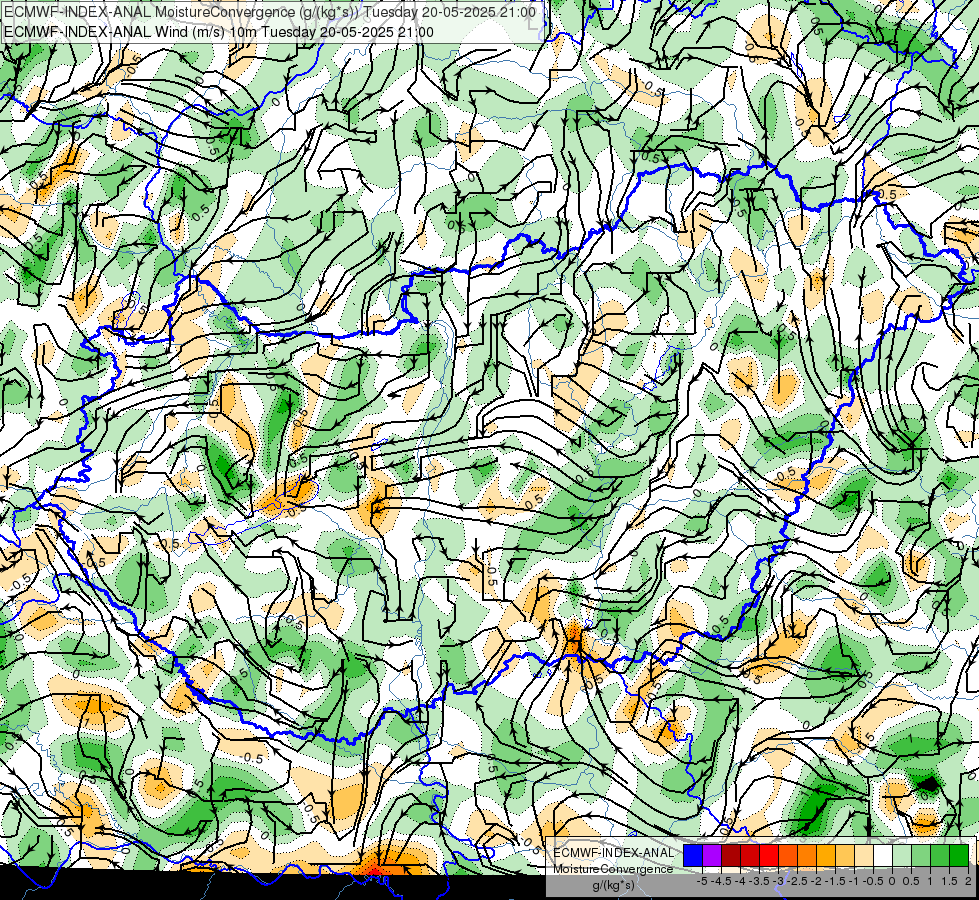
Task: Select the white legend swatch
Action: (883, 855)
